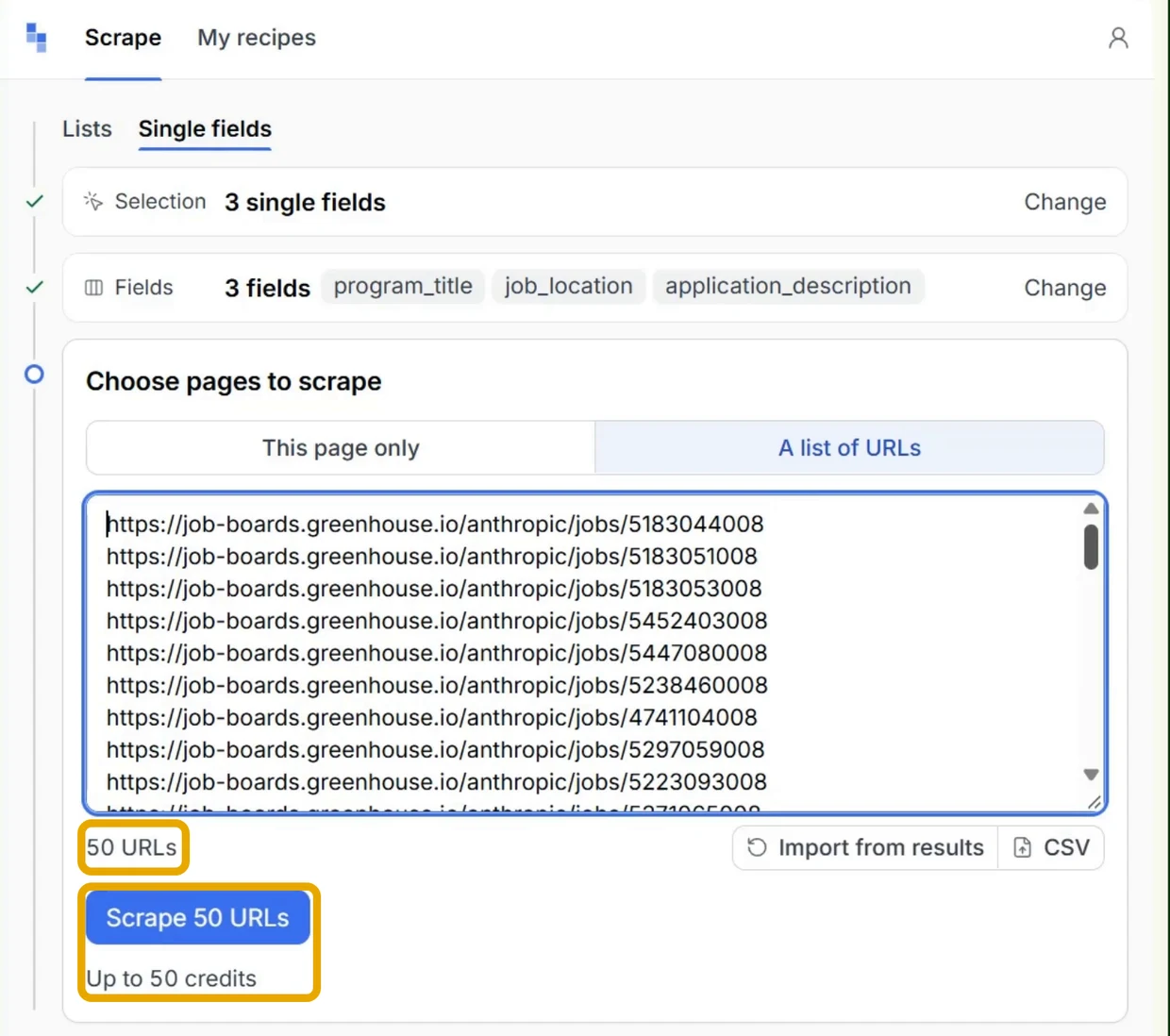The width and height of the screenshot is (1170, 1036).
Task: Click the current step circle indicator
Action: coord(34,375)
